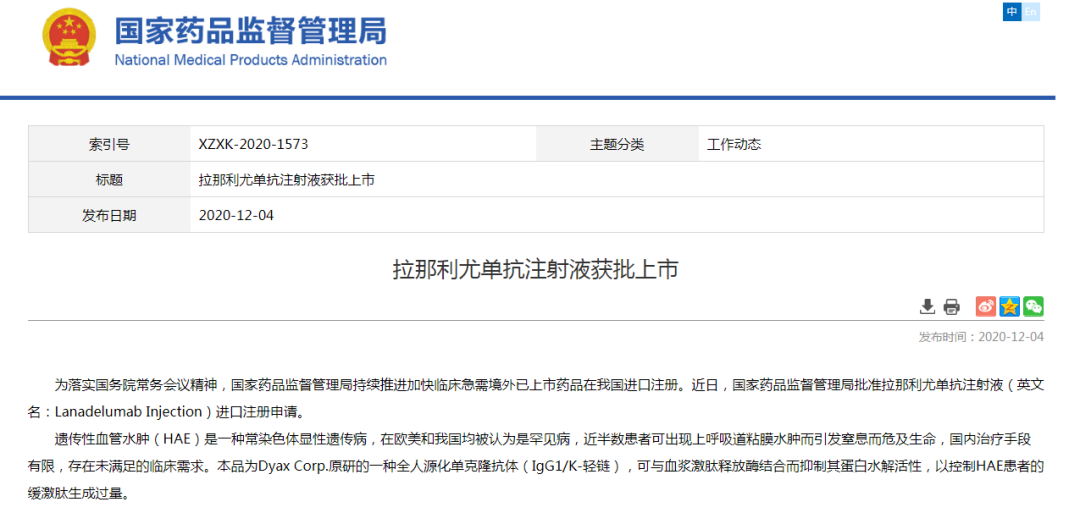Click the first paragraph beginning 为落实国务院常务会议精神
The height and width of the screenshot is (513, 1080).
point(536,399)
